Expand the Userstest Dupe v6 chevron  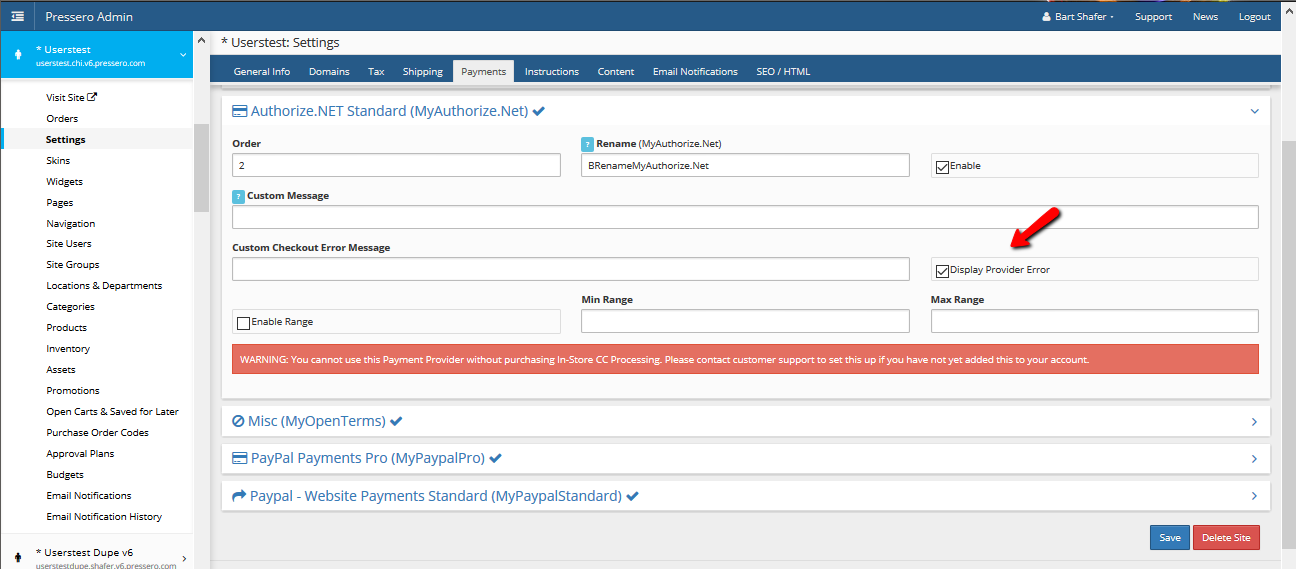click(183, 558)
